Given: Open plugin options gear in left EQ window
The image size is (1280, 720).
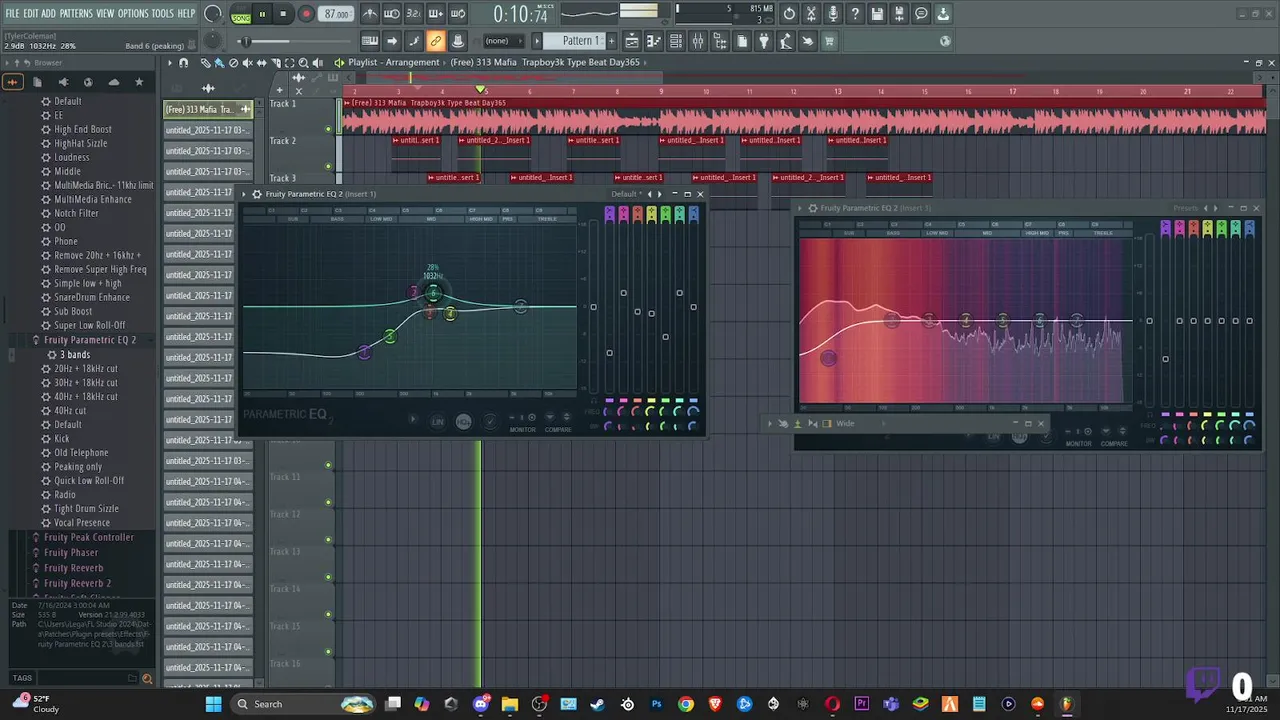Looking at the screenshot, I should [257, 194].
